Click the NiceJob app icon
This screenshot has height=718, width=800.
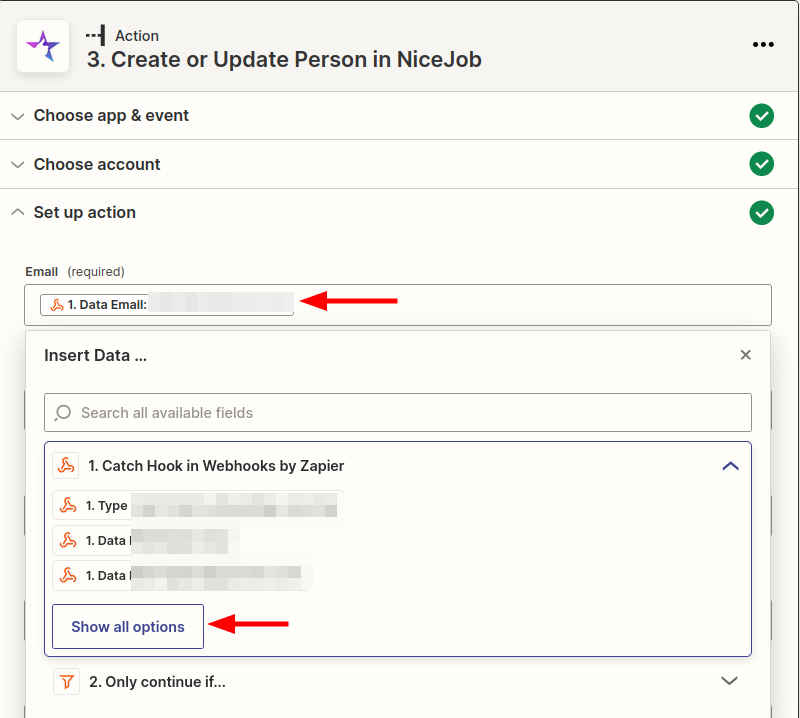click(x=42, y=46)
